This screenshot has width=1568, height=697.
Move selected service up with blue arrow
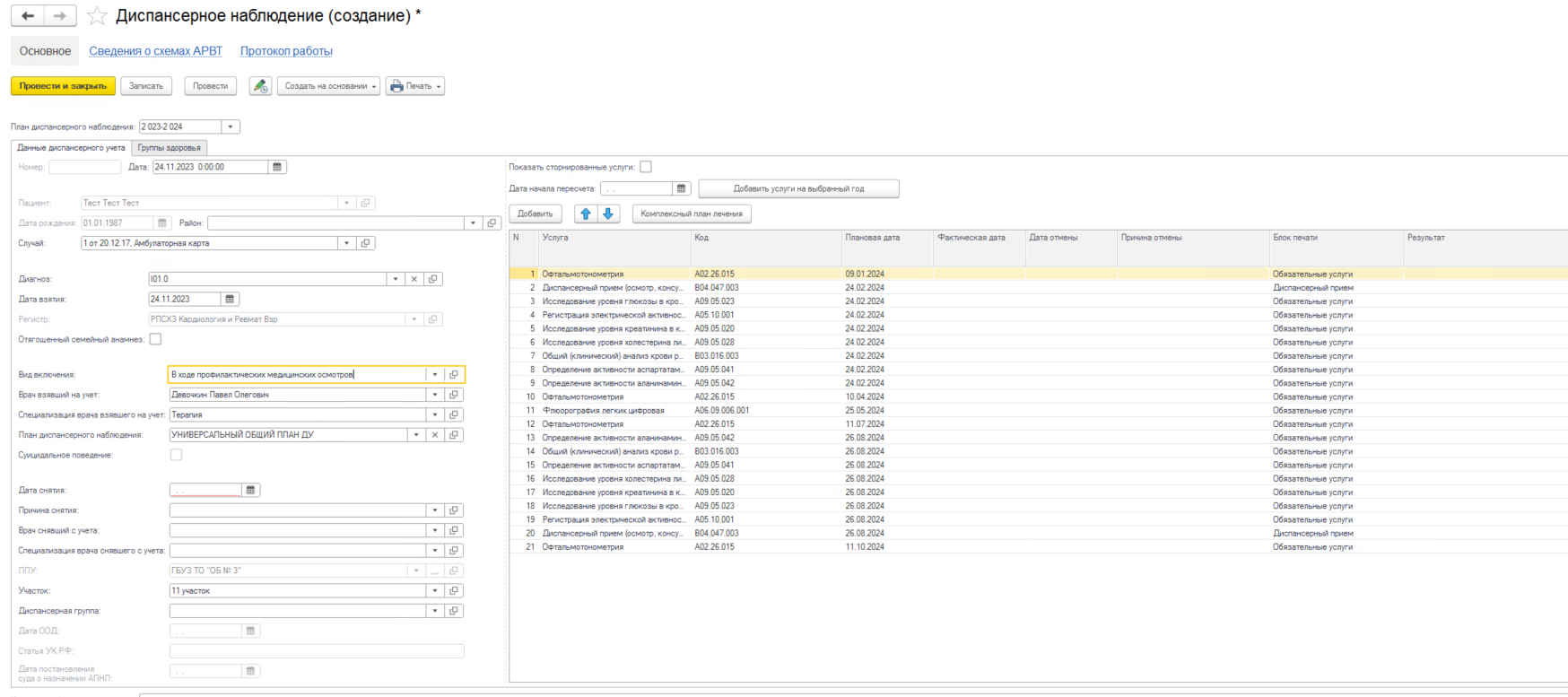586,213
